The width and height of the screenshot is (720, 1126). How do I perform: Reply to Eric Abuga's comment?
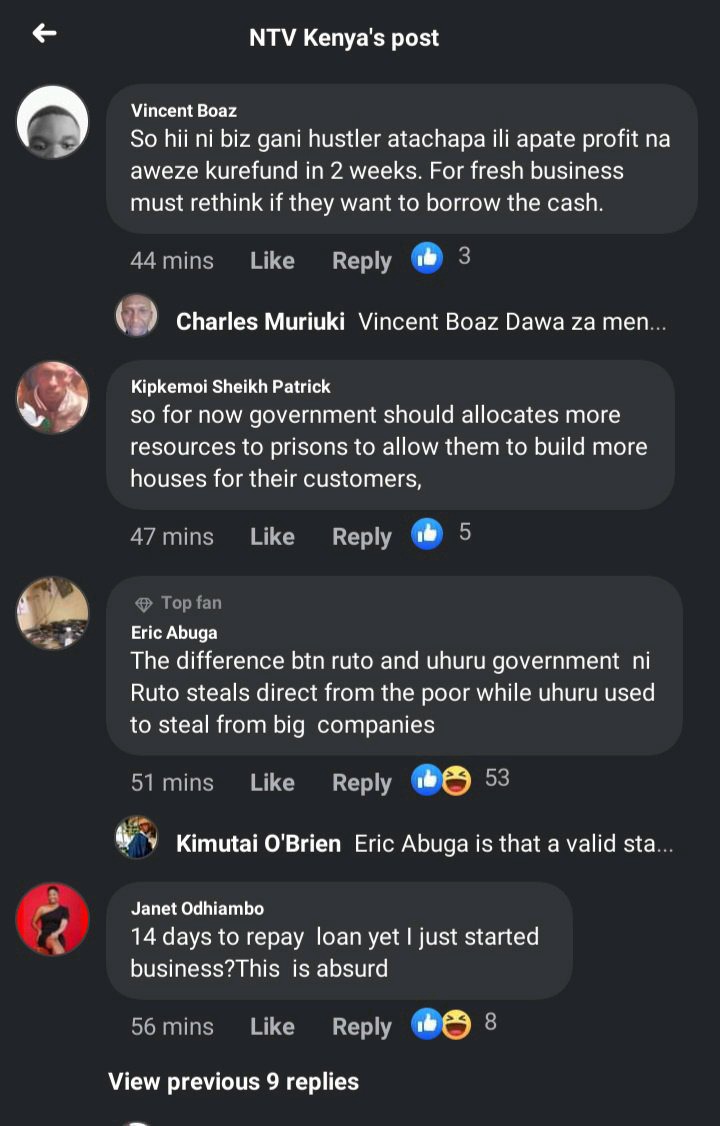click(362, 783)
